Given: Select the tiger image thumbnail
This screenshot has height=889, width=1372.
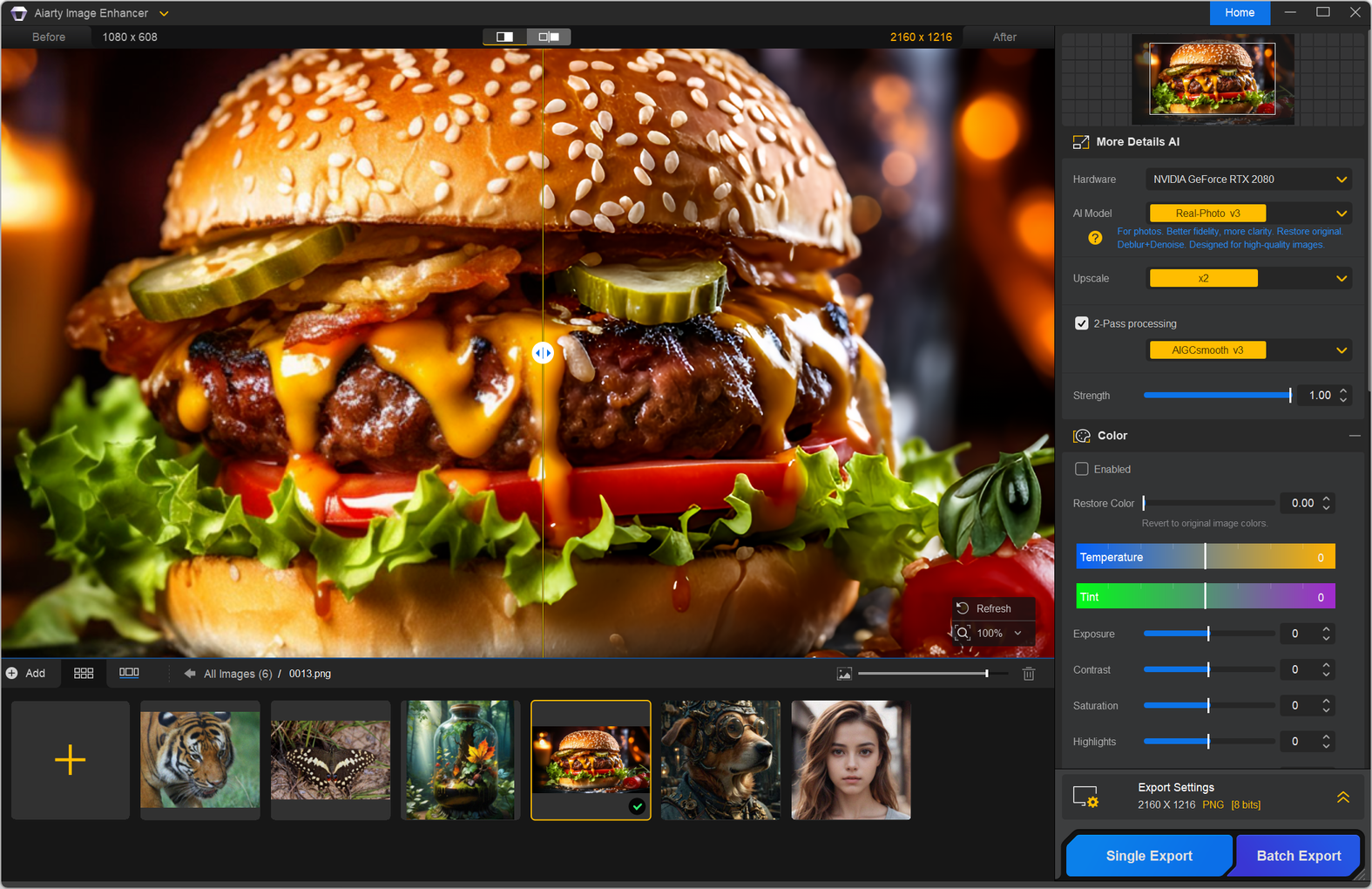Looking at the screenshot, I should coord(200,760).
